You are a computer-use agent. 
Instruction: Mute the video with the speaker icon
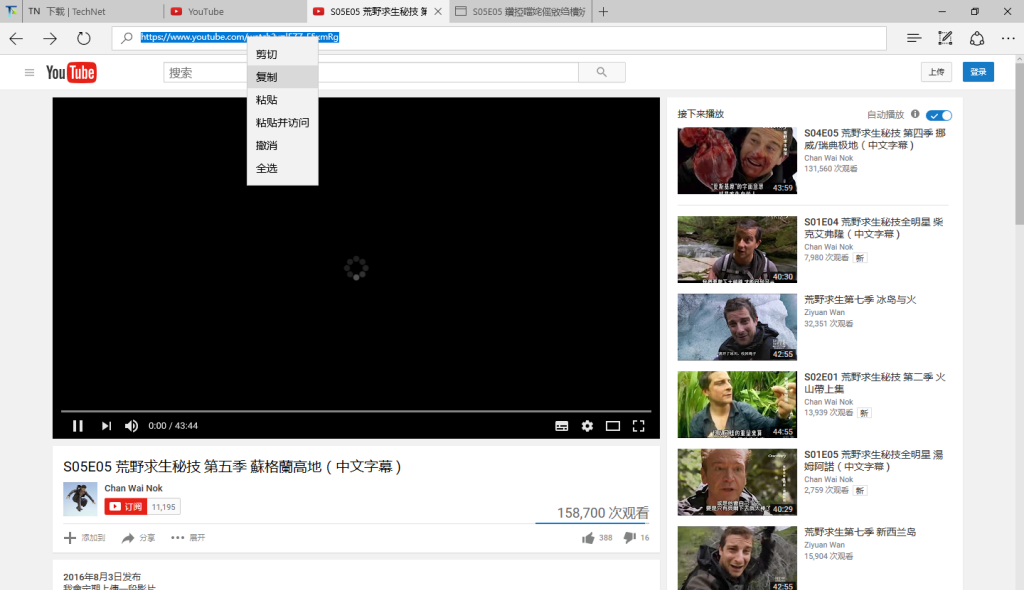[131, 426]
